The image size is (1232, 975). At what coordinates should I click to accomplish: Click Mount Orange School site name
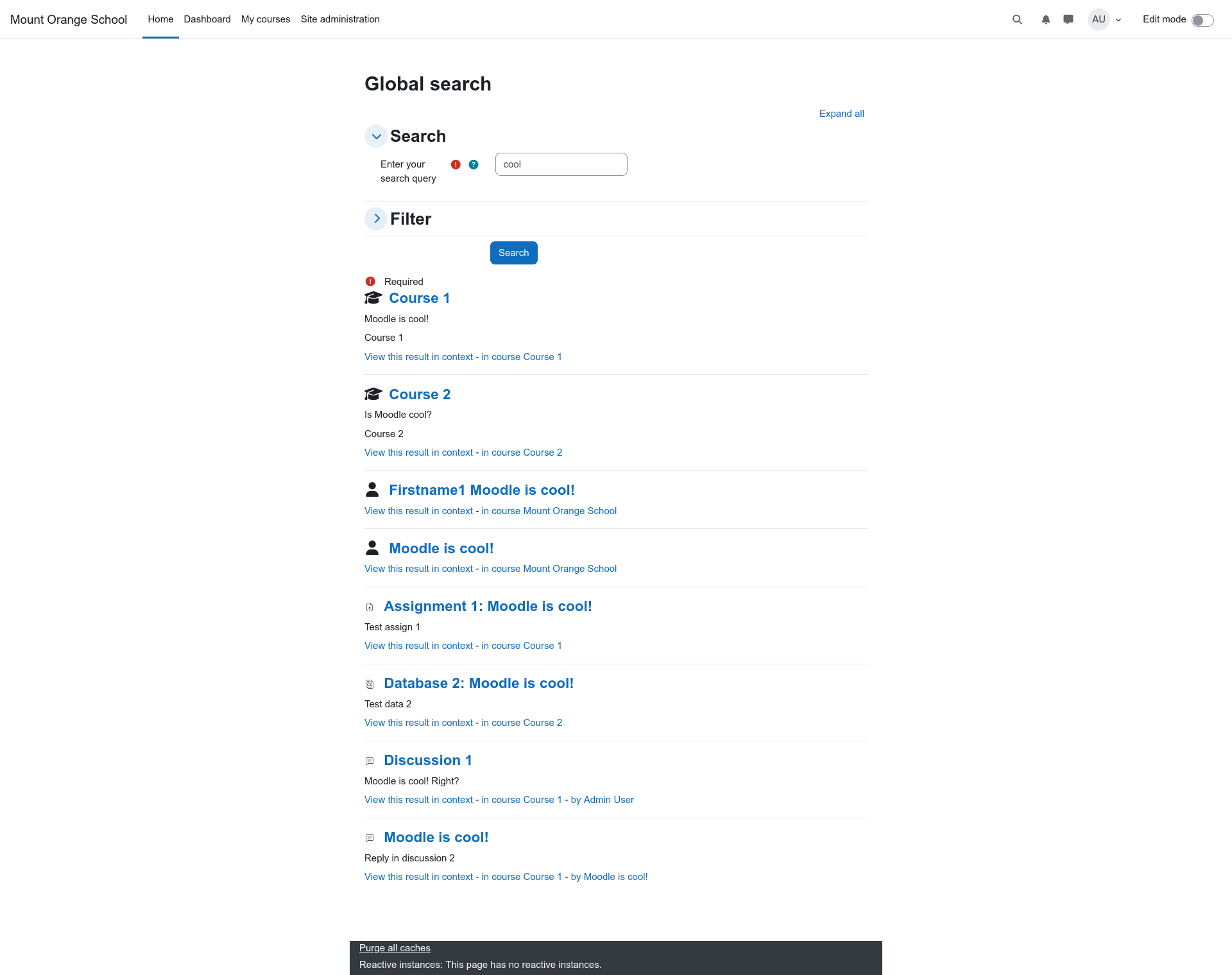pyautogui.click(x=69, y=19)
